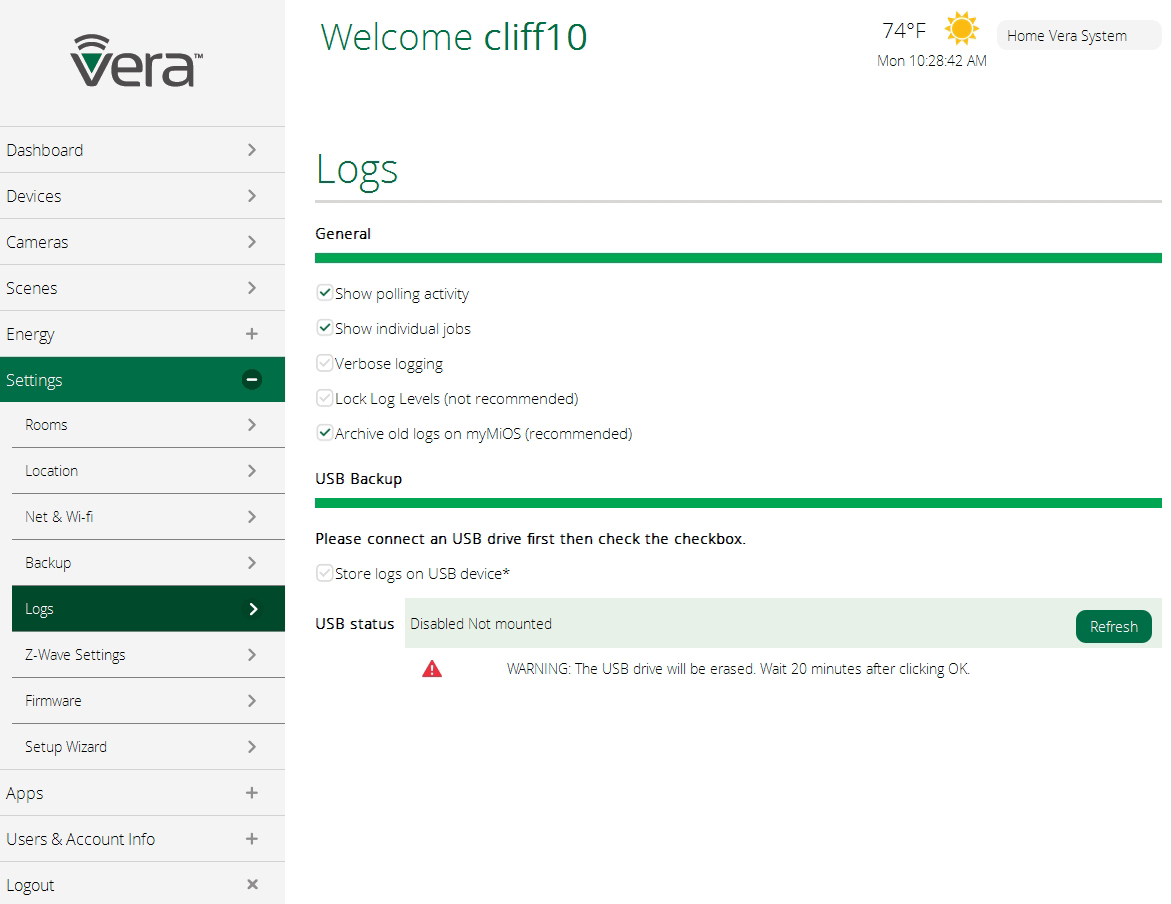Viewport: 1171px width, 904px height.
Task: Click the Rooms chevron arrow
Action: (252, 424)
